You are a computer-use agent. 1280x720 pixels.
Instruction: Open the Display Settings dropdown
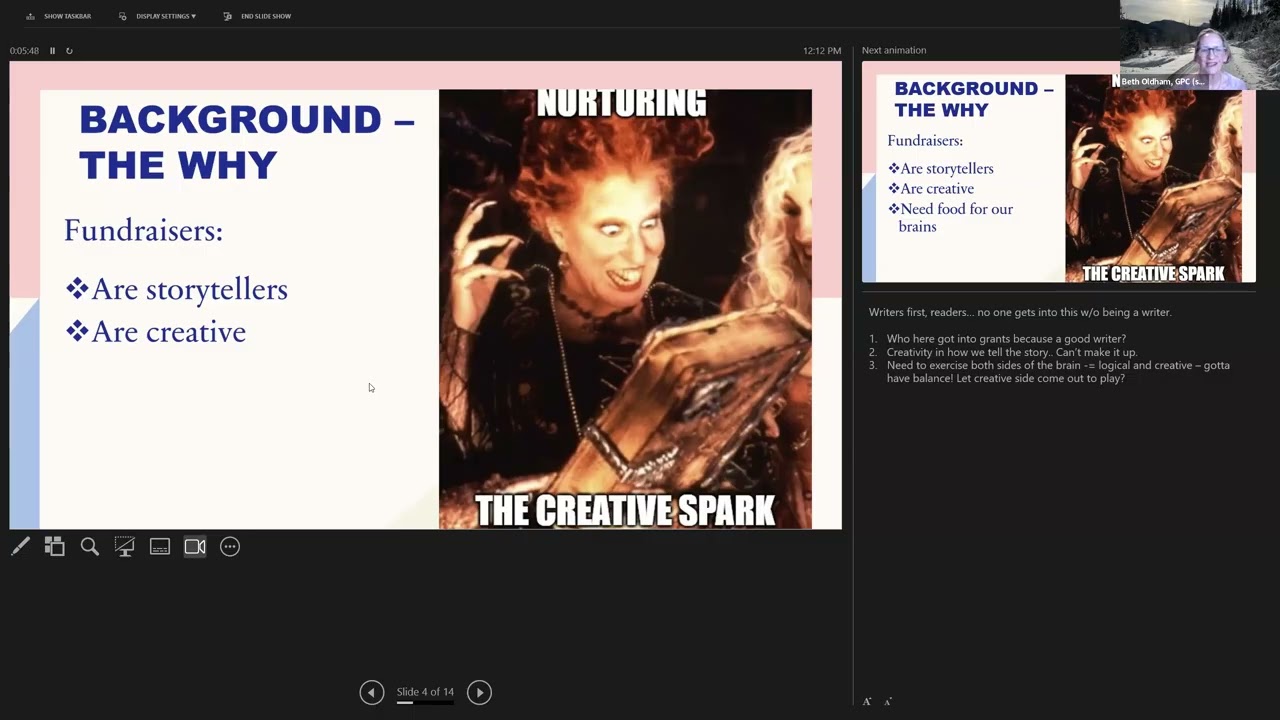pos(157,16)
